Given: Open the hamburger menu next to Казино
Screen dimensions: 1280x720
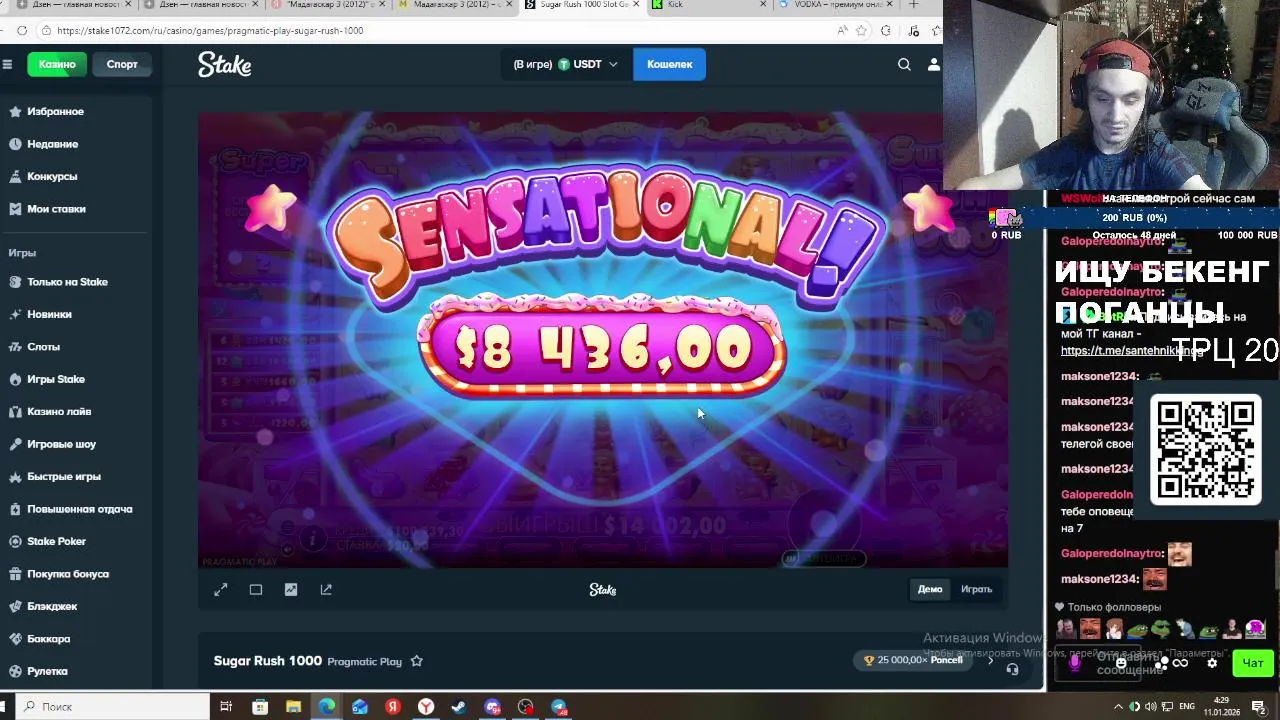Looking at the screenshot, I should pyautogui.click(x=7, y=64).
